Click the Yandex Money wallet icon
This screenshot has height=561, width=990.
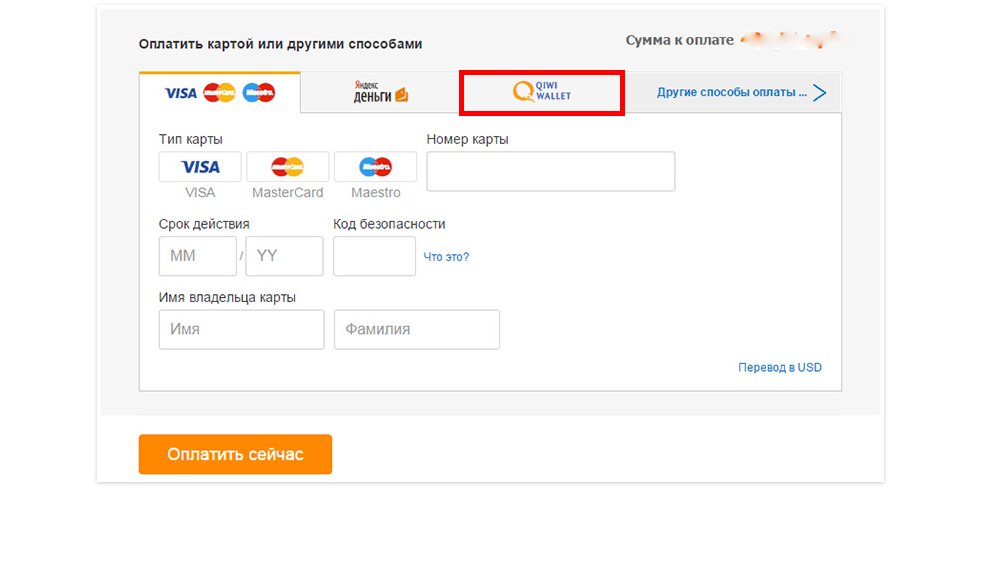(x=402, y=95)
